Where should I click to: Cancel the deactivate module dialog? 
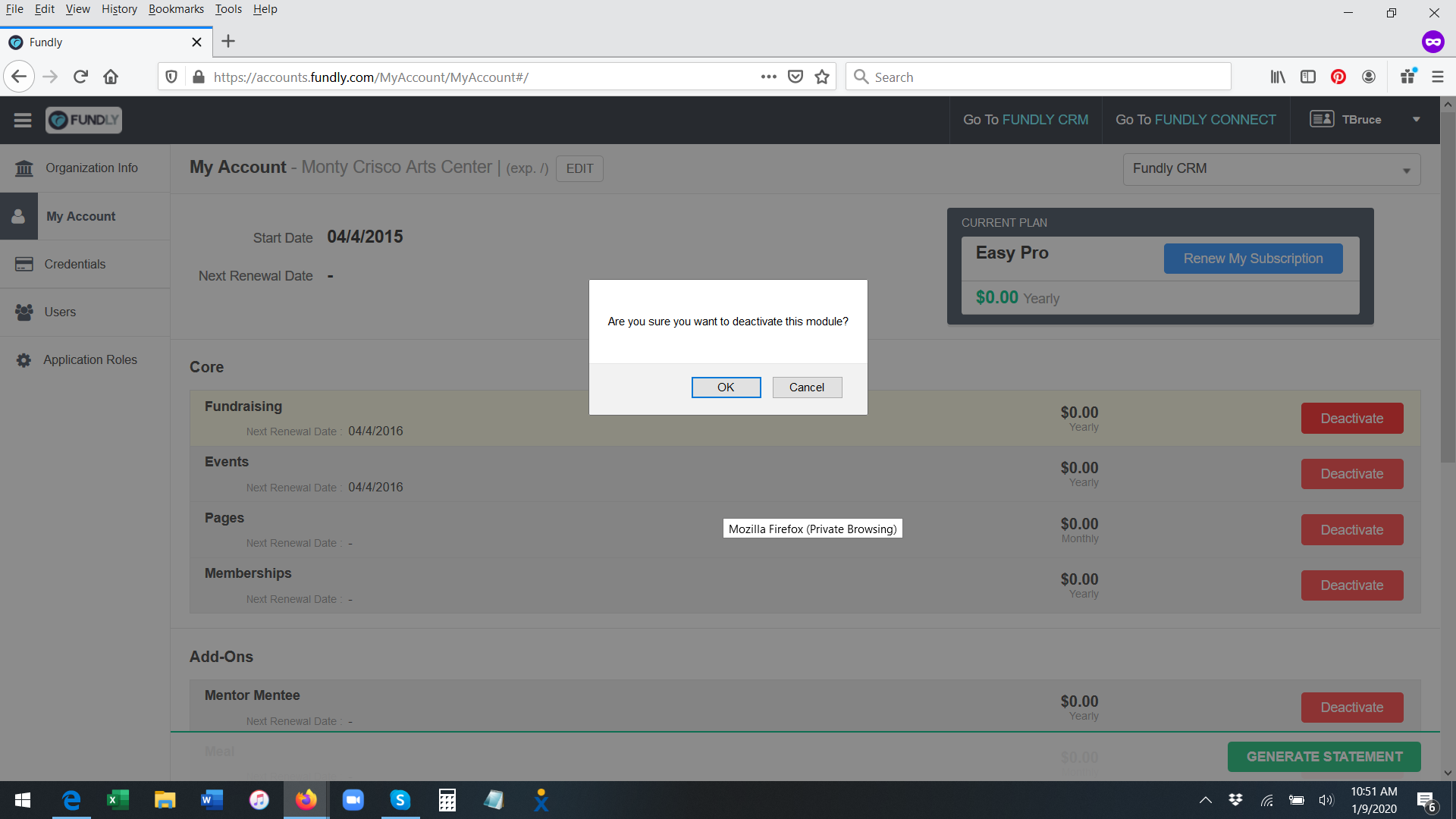tap(807, 388)
